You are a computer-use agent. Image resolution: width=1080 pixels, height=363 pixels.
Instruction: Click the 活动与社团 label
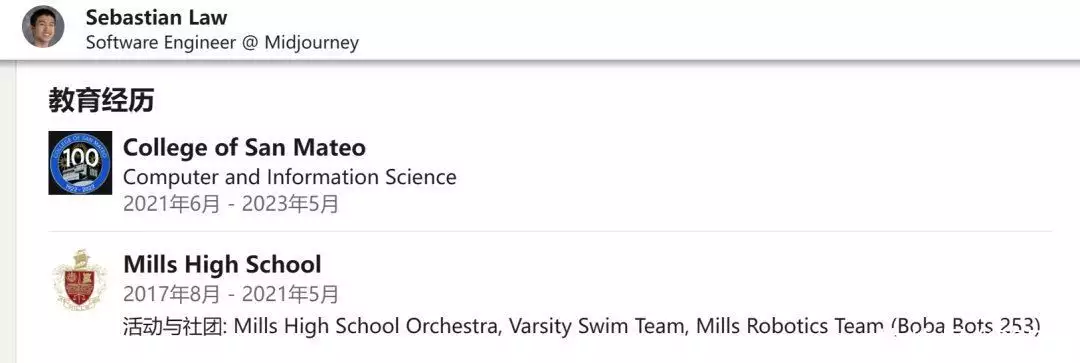coord(175,326)
